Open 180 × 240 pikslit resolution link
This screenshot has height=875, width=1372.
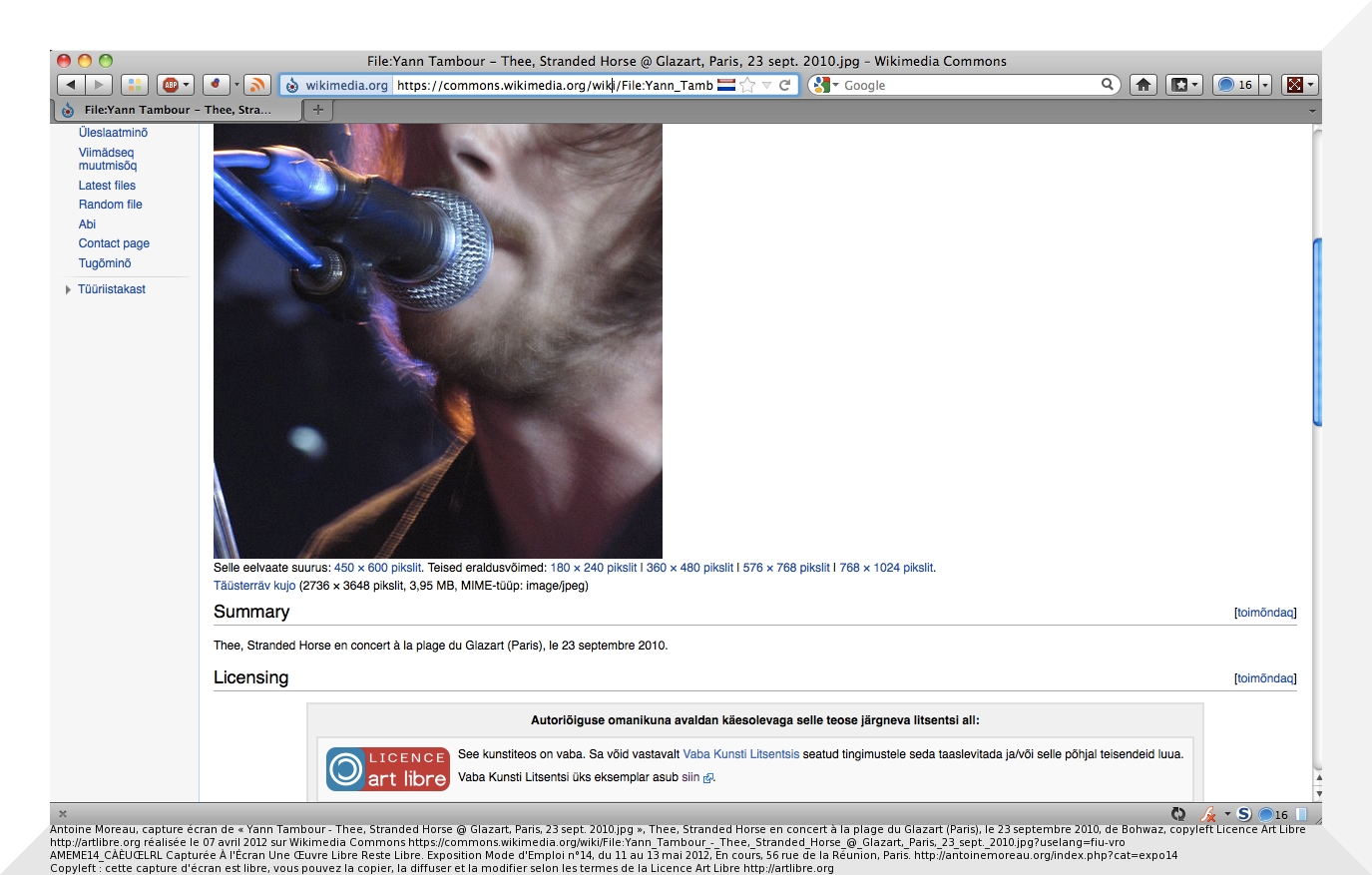(x=594, y=568)
